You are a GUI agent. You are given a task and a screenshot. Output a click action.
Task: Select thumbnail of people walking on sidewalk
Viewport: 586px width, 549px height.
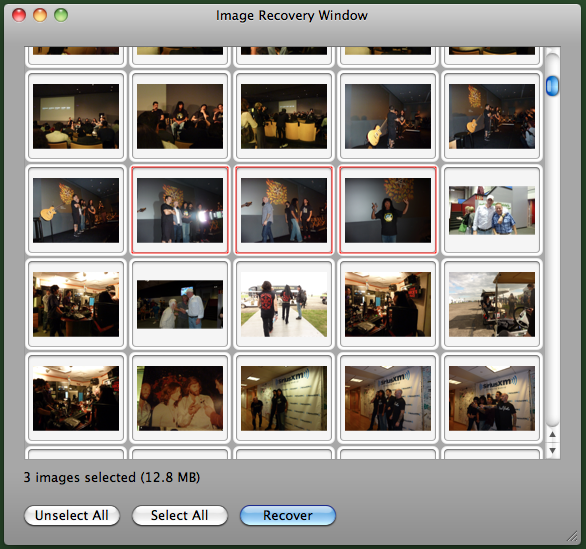tap(284, 304)
